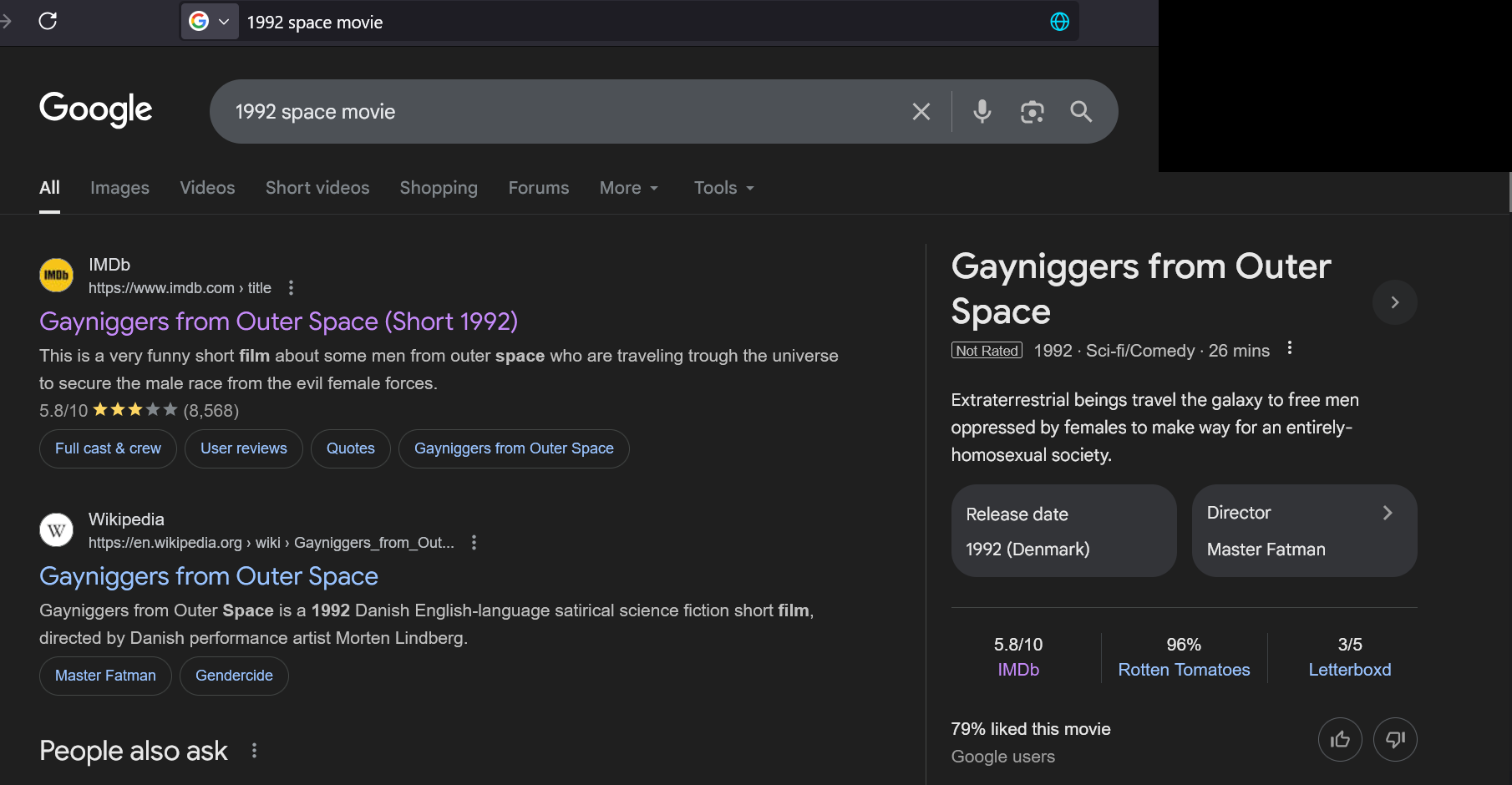
Task: Select the All results tab
Action: 49,188
